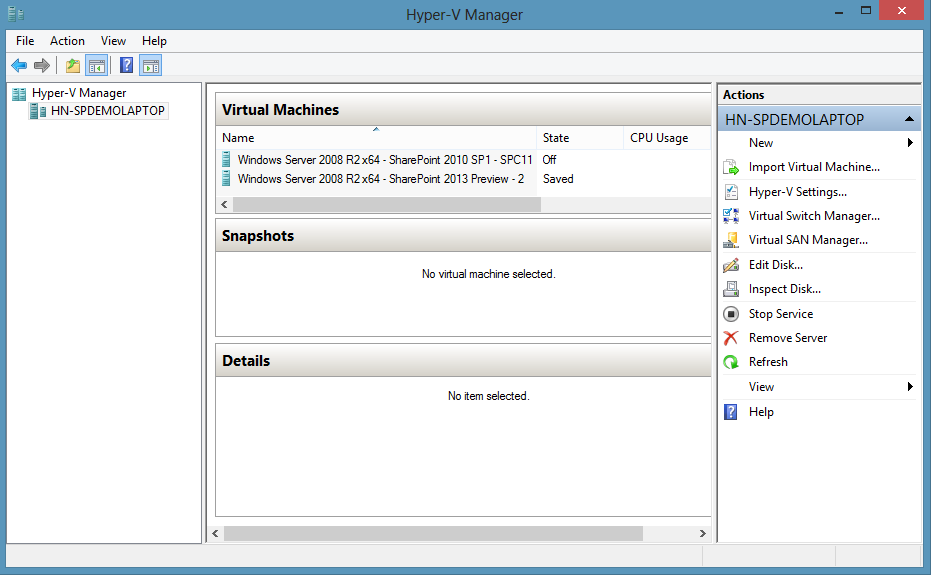The image size is (931, 575).
Task: Select HN-SPDEMOLAPTOP tree node
Action: pyautogui.click(x=107, y=111)
